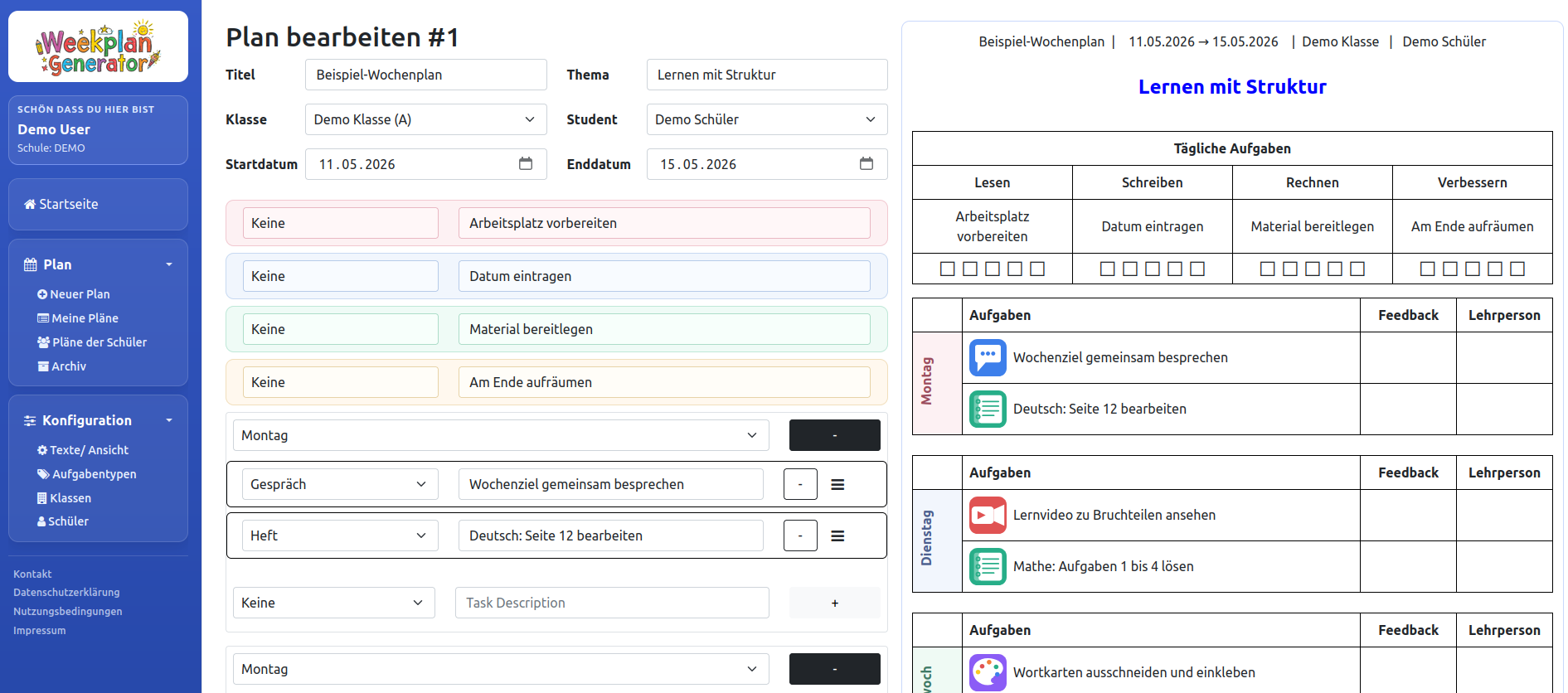The height and width of the screenshot is (693, 1568).
Task: Open calendar picker for Startdatum
Action: click(526, 163)
